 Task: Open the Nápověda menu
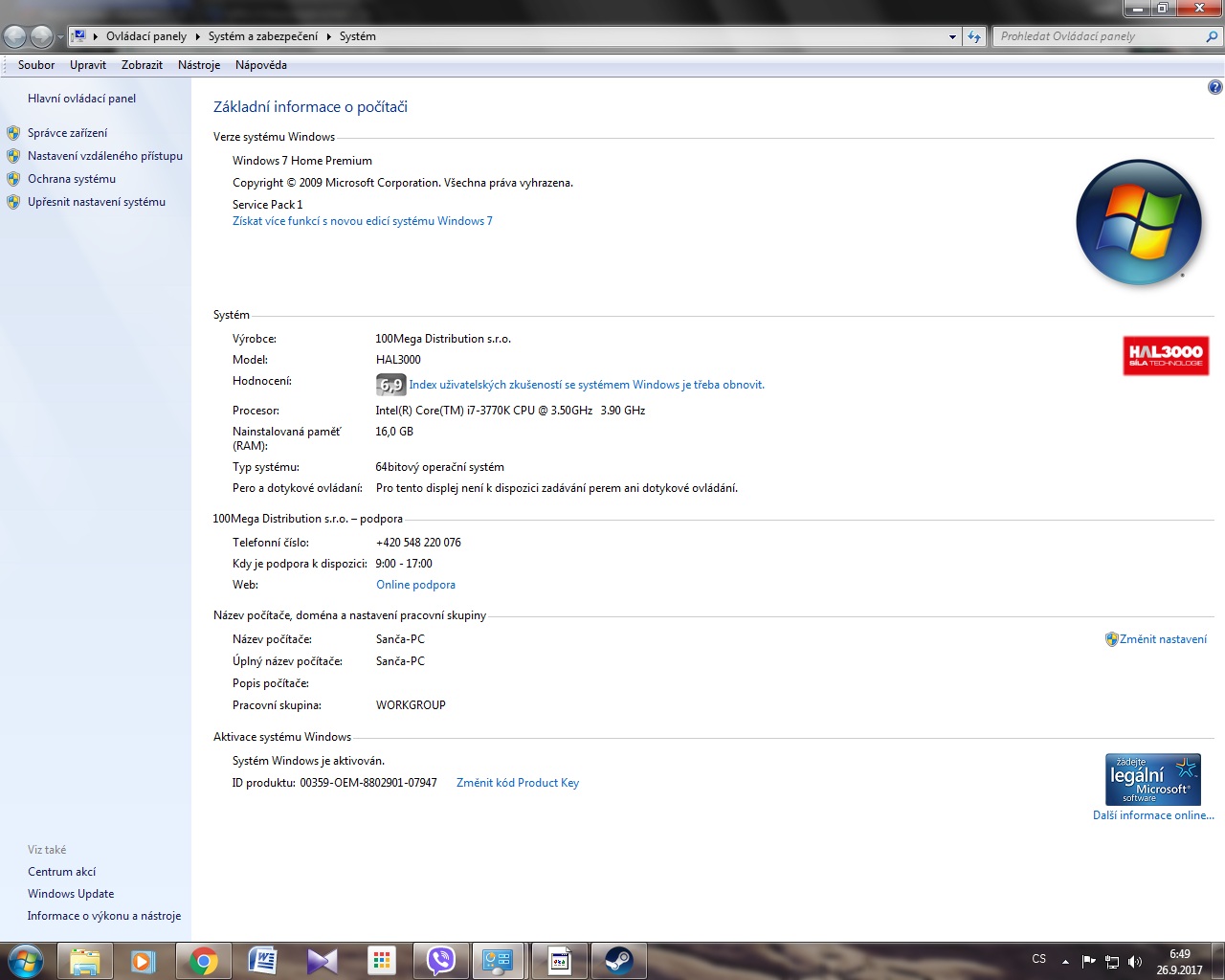tap(261, 65)
